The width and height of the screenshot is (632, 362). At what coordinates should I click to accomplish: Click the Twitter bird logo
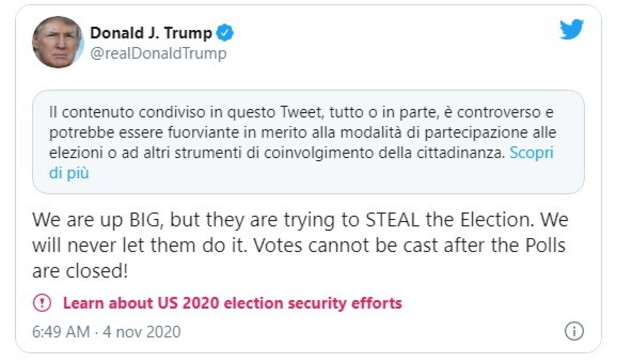[572, 29]
